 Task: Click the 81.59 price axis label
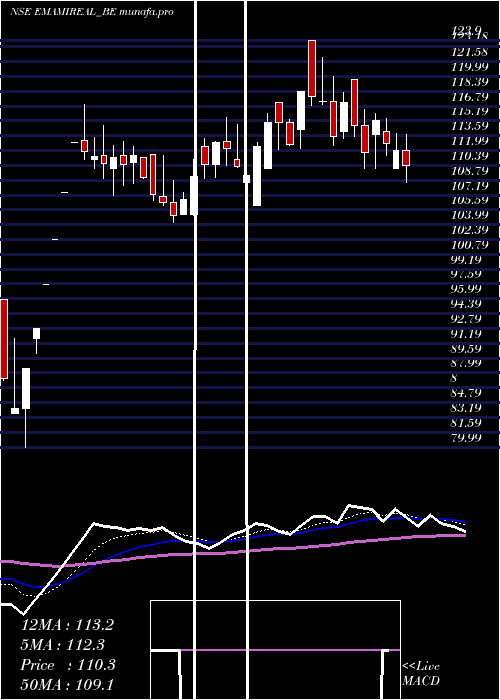tap(467, 422)
